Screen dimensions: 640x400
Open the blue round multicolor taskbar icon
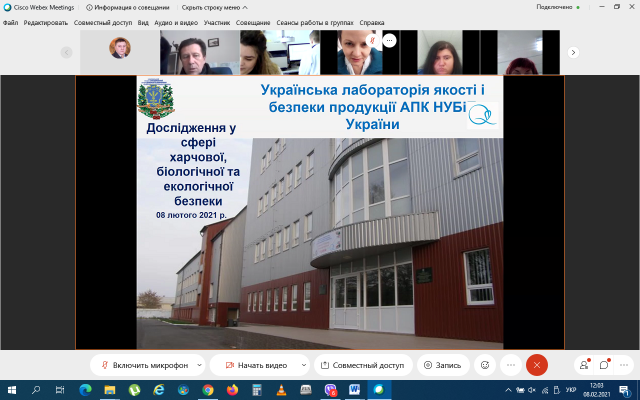183,390
